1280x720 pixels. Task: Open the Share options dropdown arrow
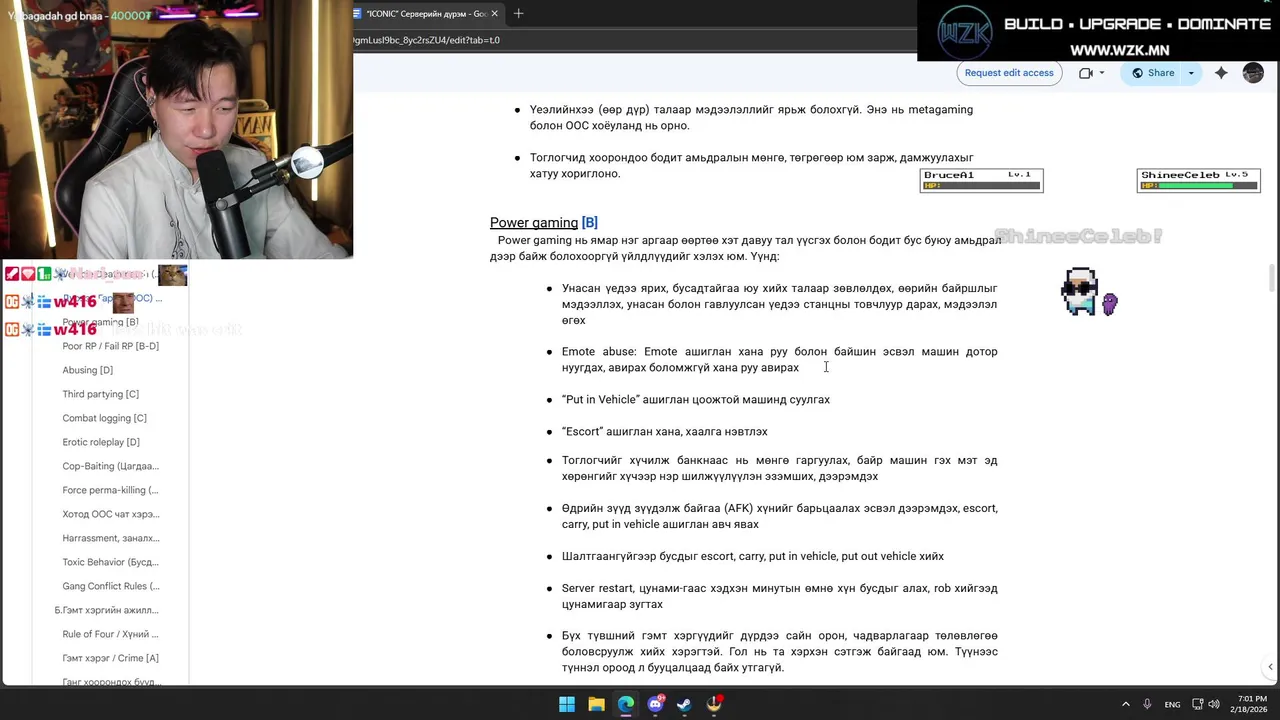(x=1191, y=73)
